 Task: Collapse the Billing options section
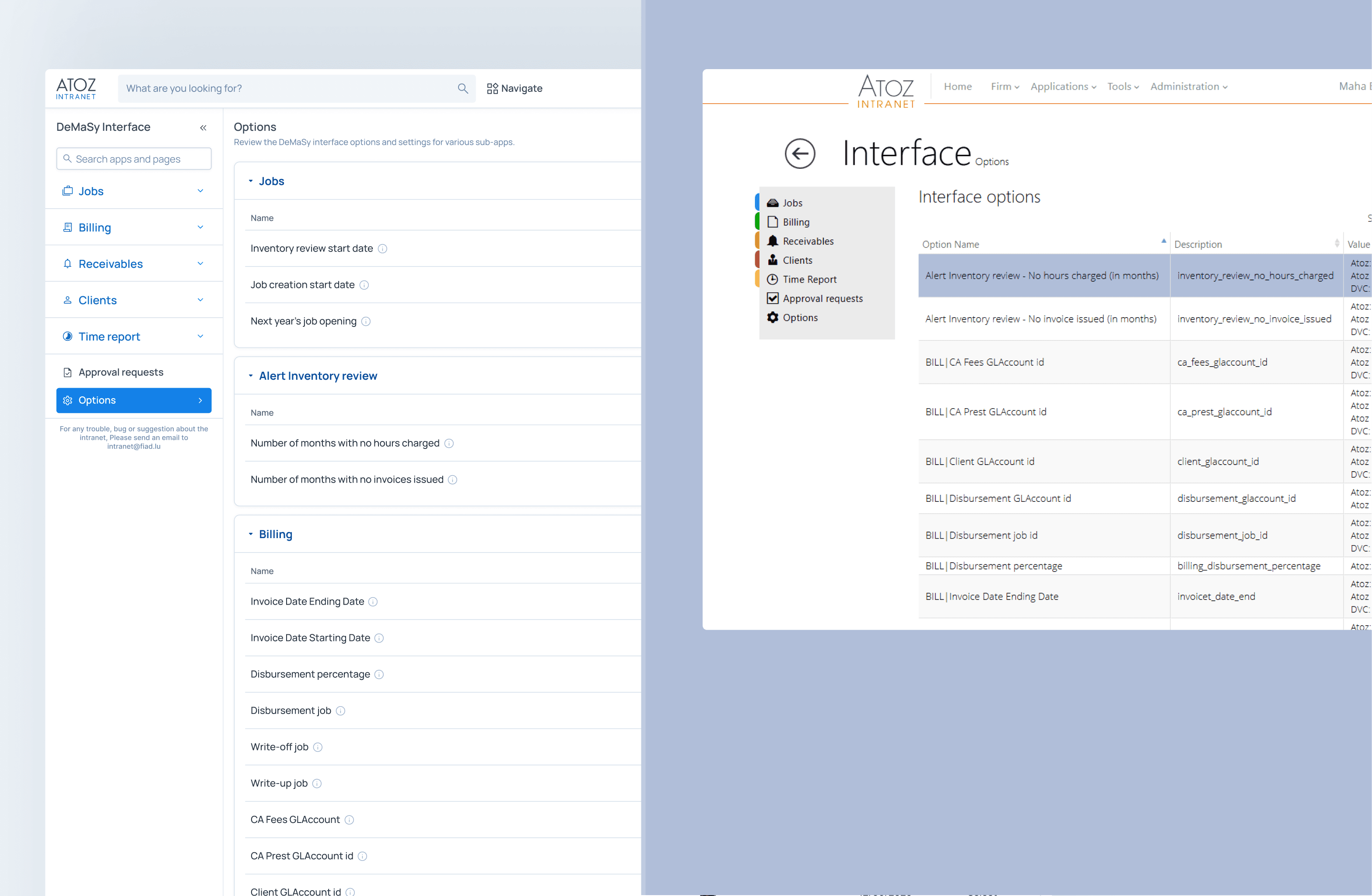[251, 535]
